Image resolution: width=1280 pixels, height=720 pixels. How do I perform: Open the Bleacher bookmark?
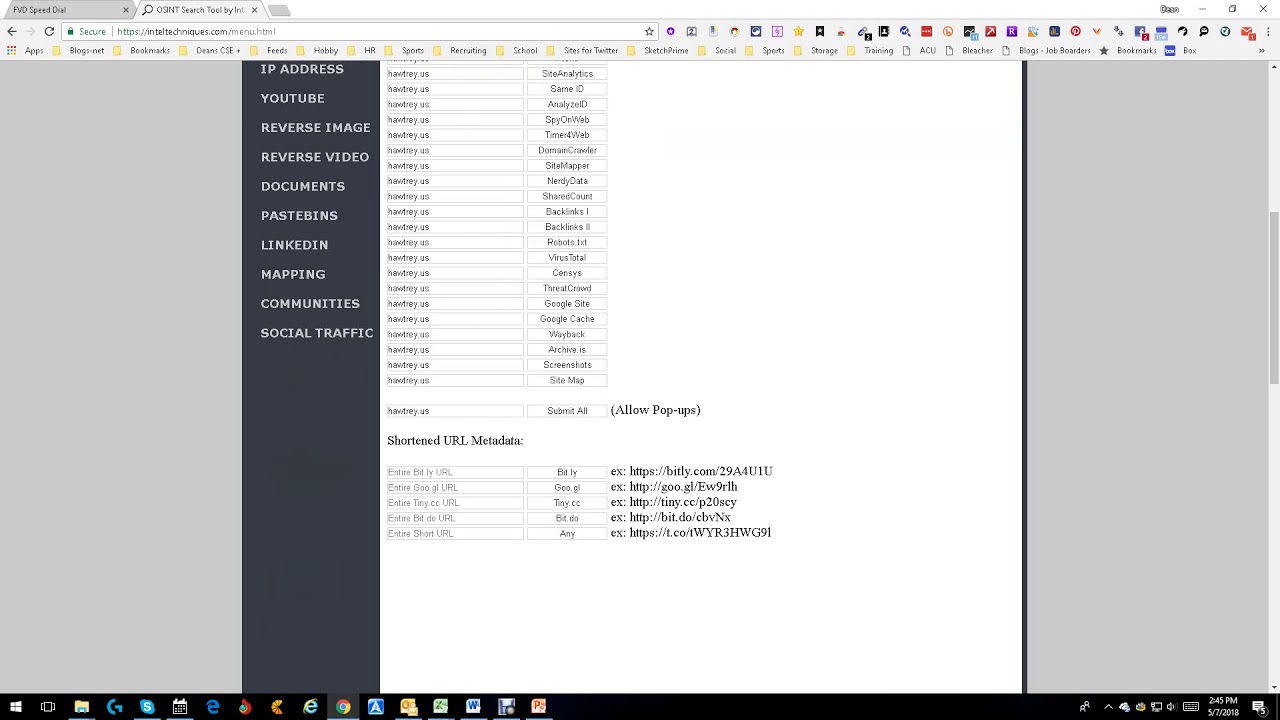[970, 51]
